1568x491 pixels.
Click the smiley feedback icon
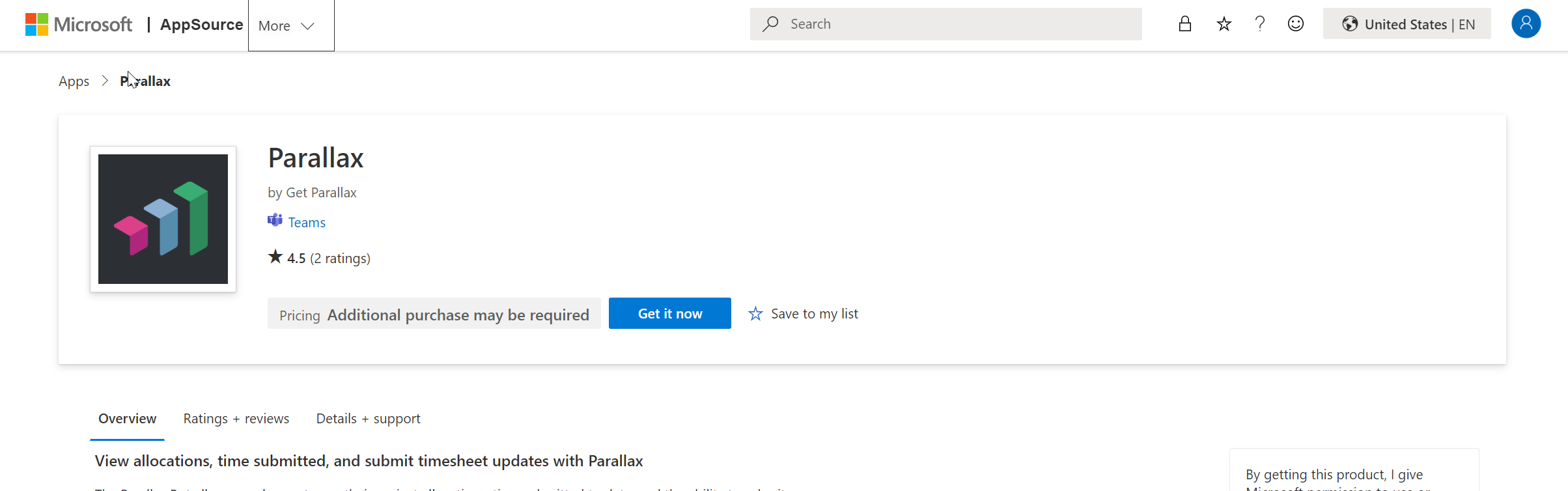(1296, 24)
